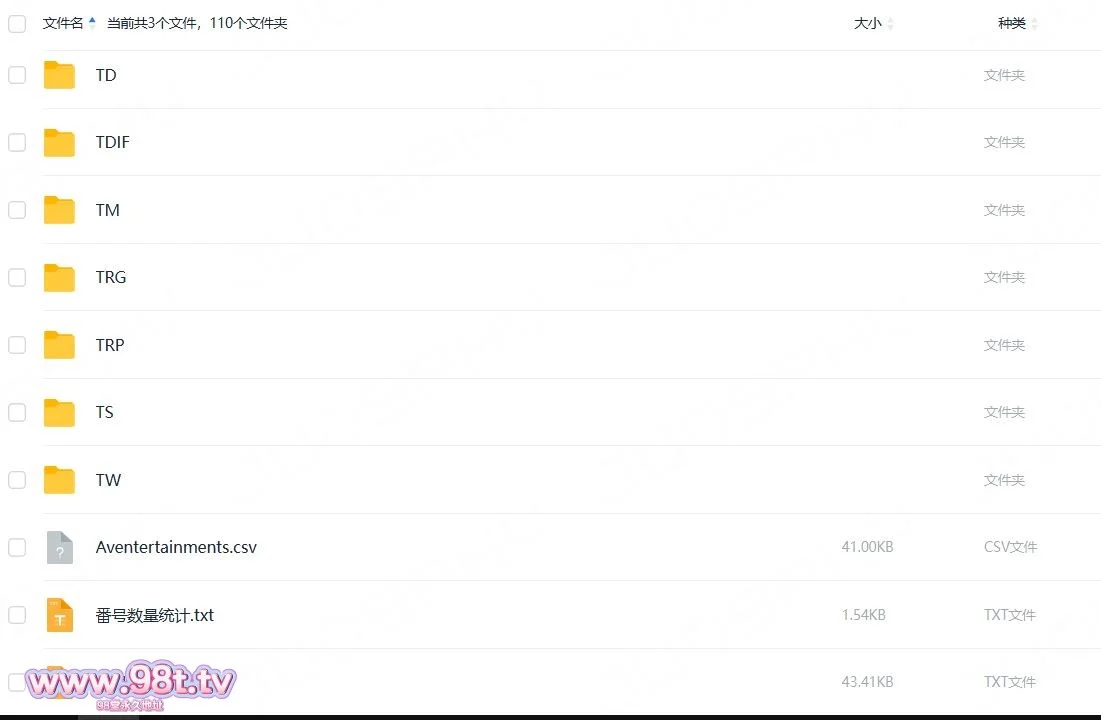Open the folder name TDIF
This screenshot has width=1101, height=720.
tap(112, 143)
